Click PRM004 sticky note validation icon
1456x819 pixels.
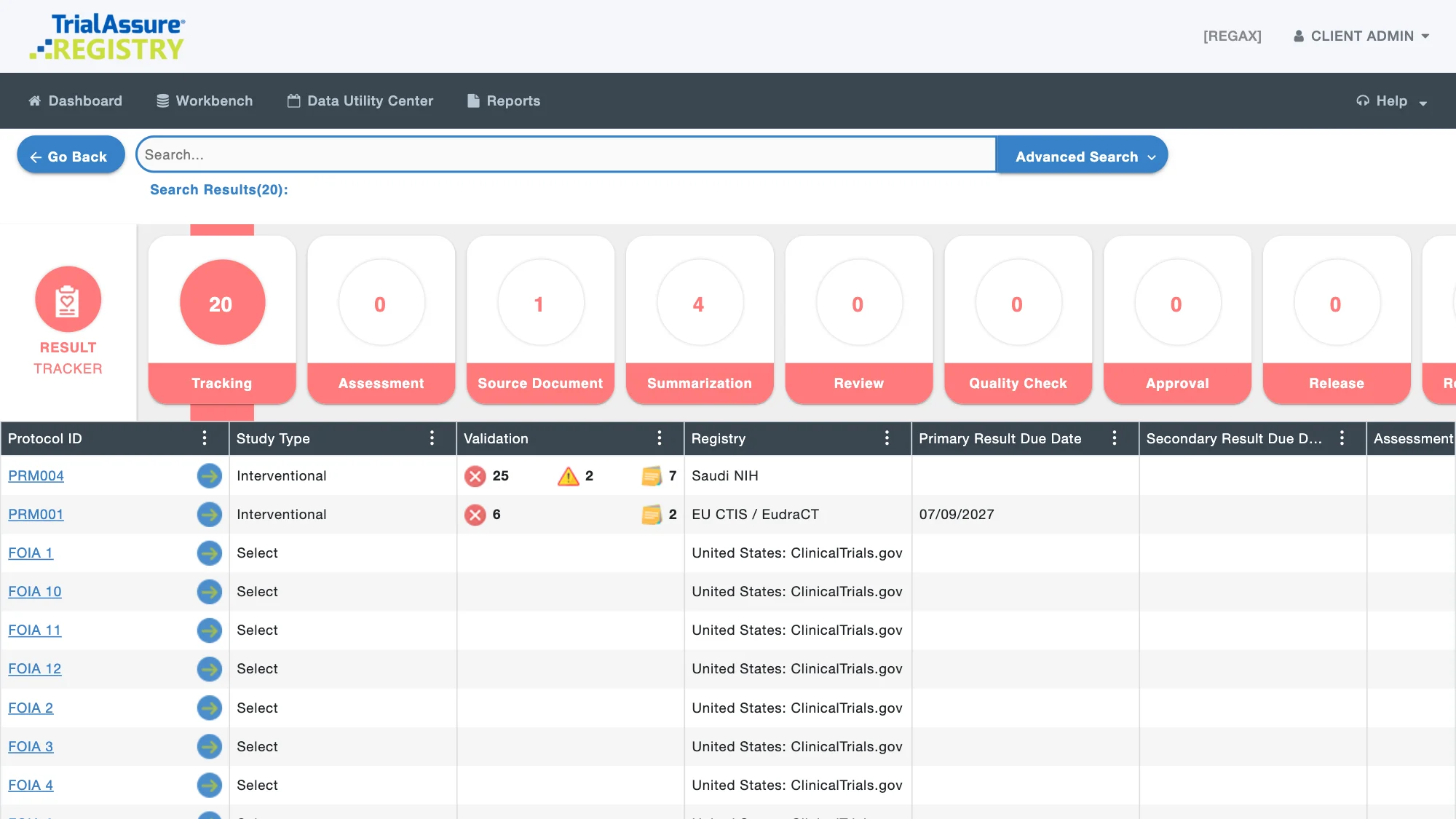point(652,476)
